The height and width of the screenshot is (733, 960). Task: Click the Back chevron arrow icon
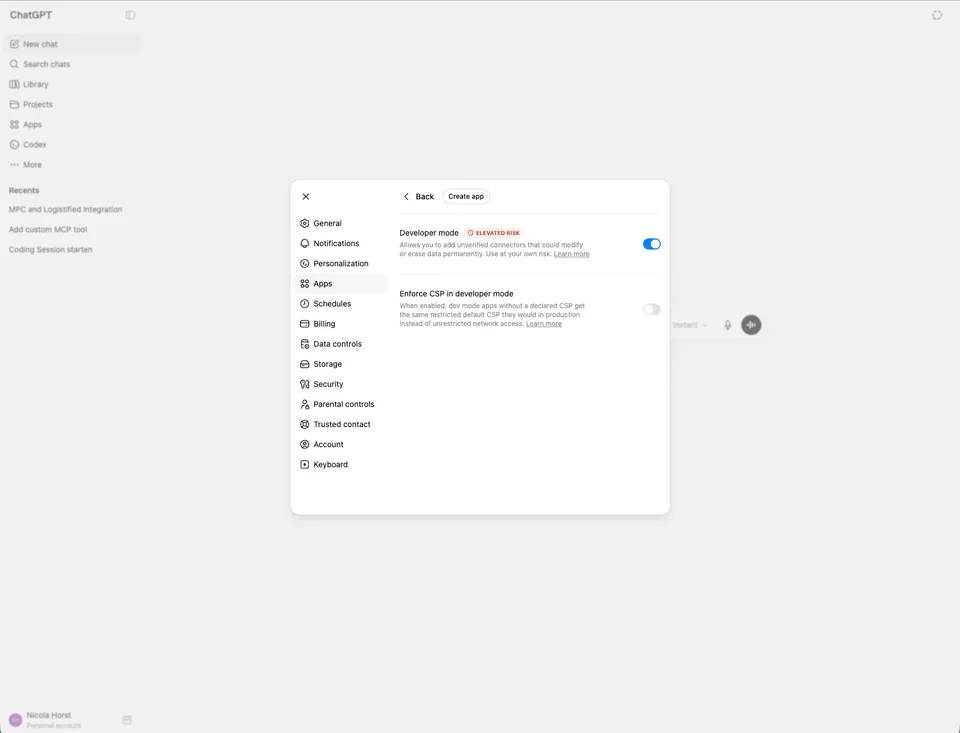click(406, 197)
